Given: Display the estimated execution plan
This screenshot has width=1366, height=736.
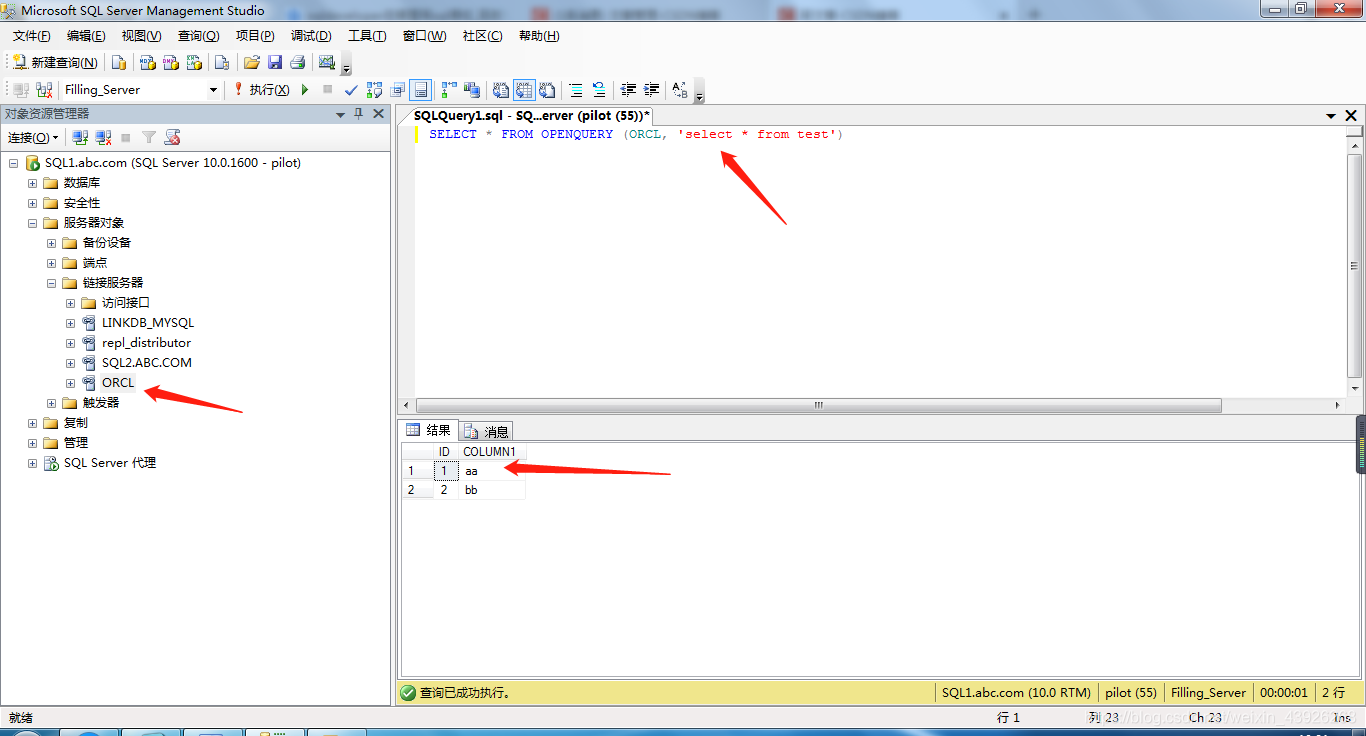Looking at the screenshot, I should (374, 90).
